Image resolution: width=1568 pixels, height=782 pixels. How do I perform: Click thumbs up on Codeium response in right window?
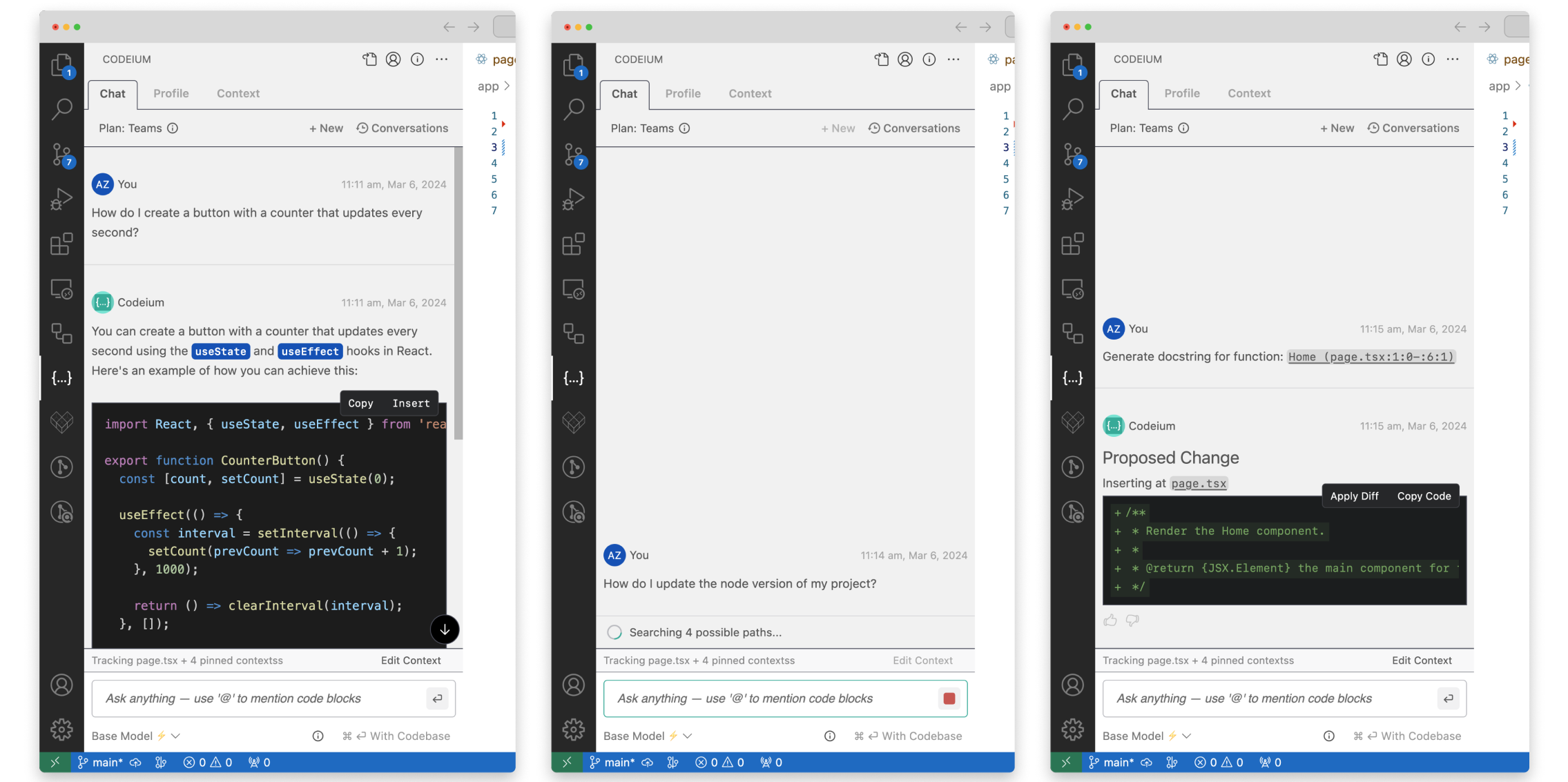(x=1110, y=620)
